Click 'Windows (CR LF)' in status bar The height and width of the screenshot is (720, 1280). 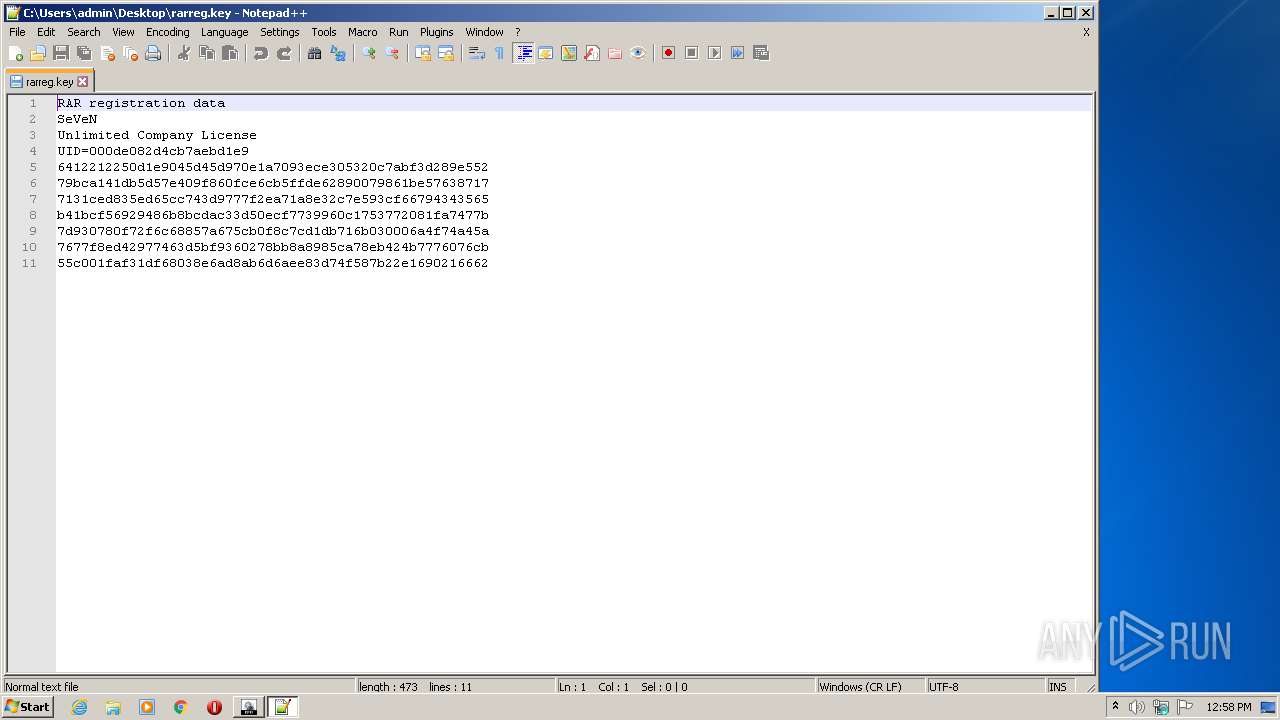click(860, 687)
